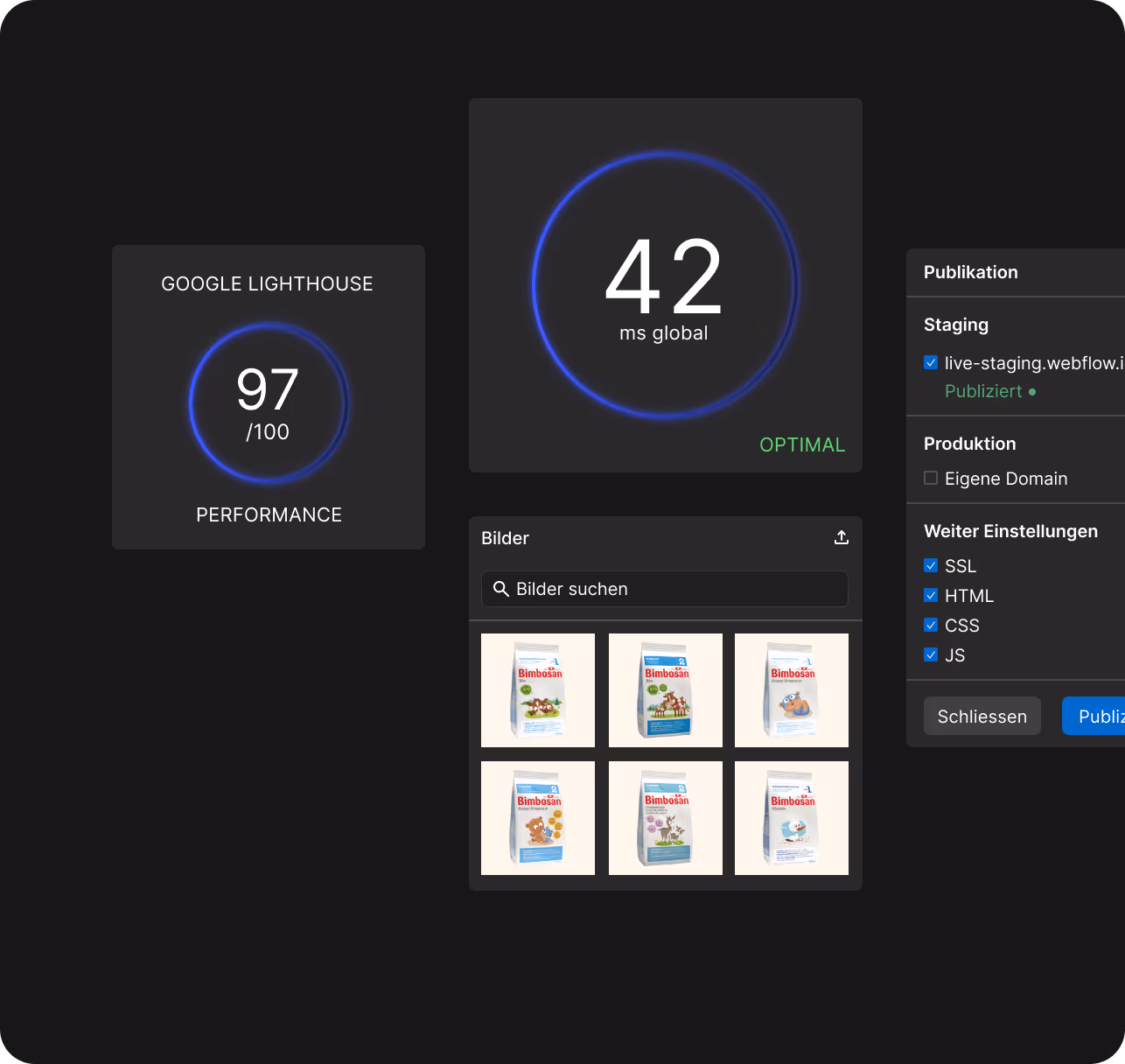1125x1064 pixels.
Task: Click the OPTIMAL status label
Action: point(801,444)
